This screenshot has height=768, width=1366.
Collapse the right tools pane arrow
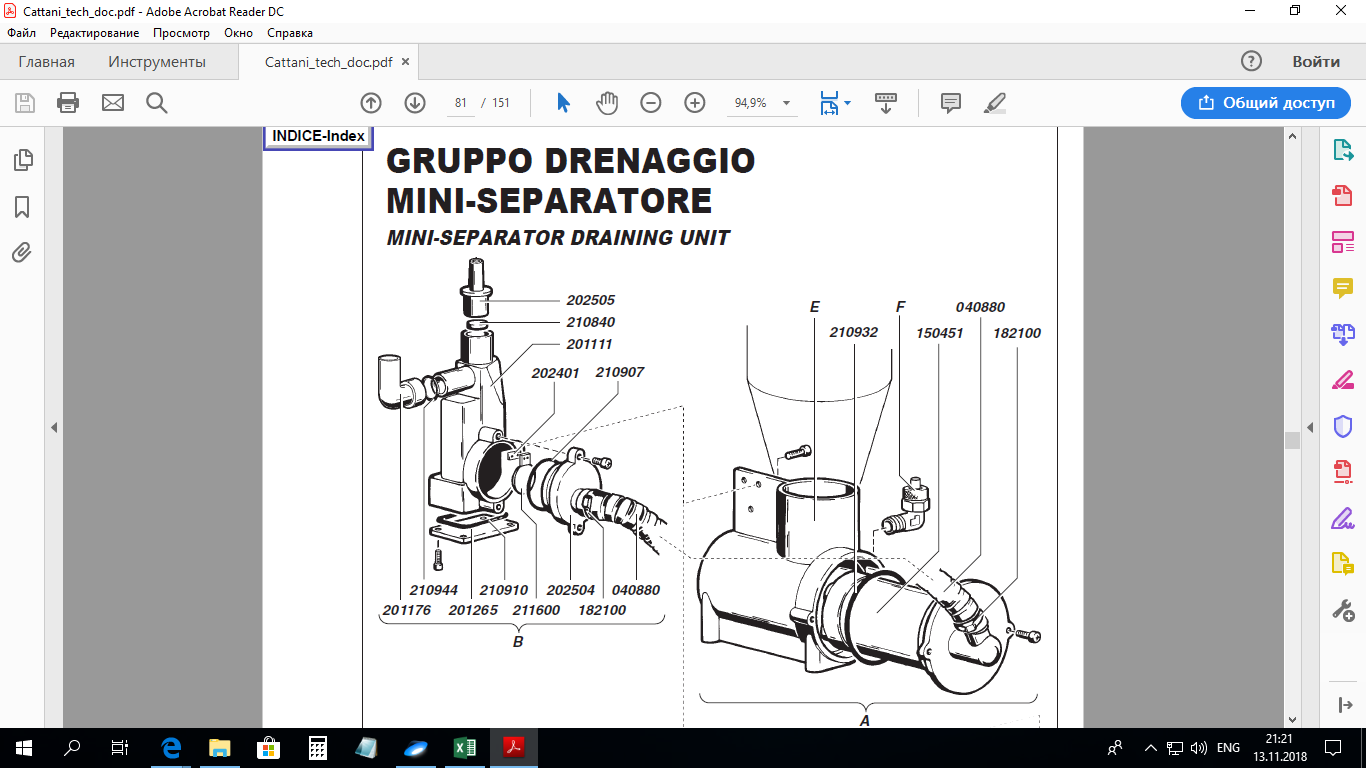1310,427
